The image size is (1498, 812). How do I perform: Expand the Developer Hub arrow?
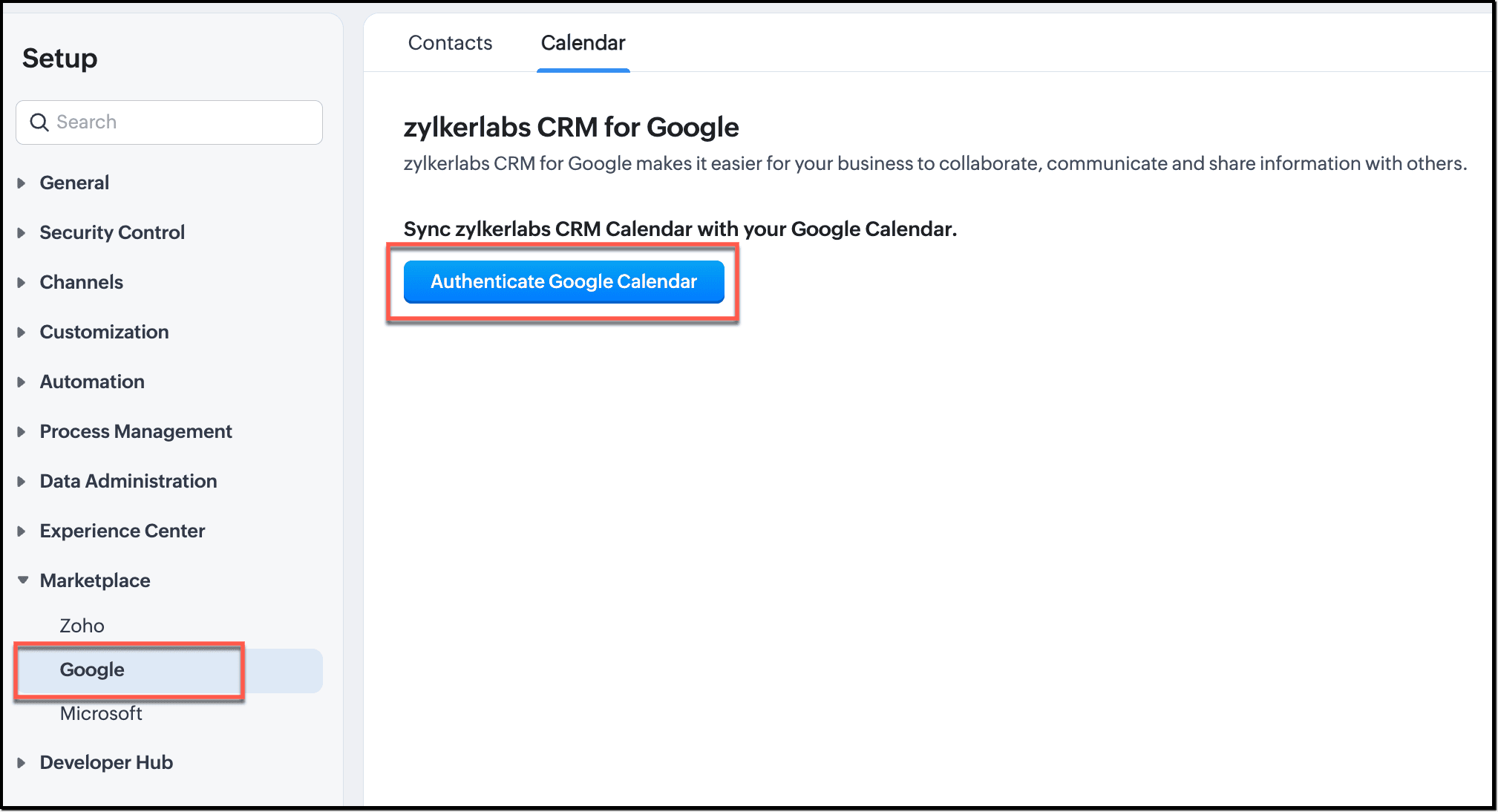pyautogui.click(x=22, y=763)
